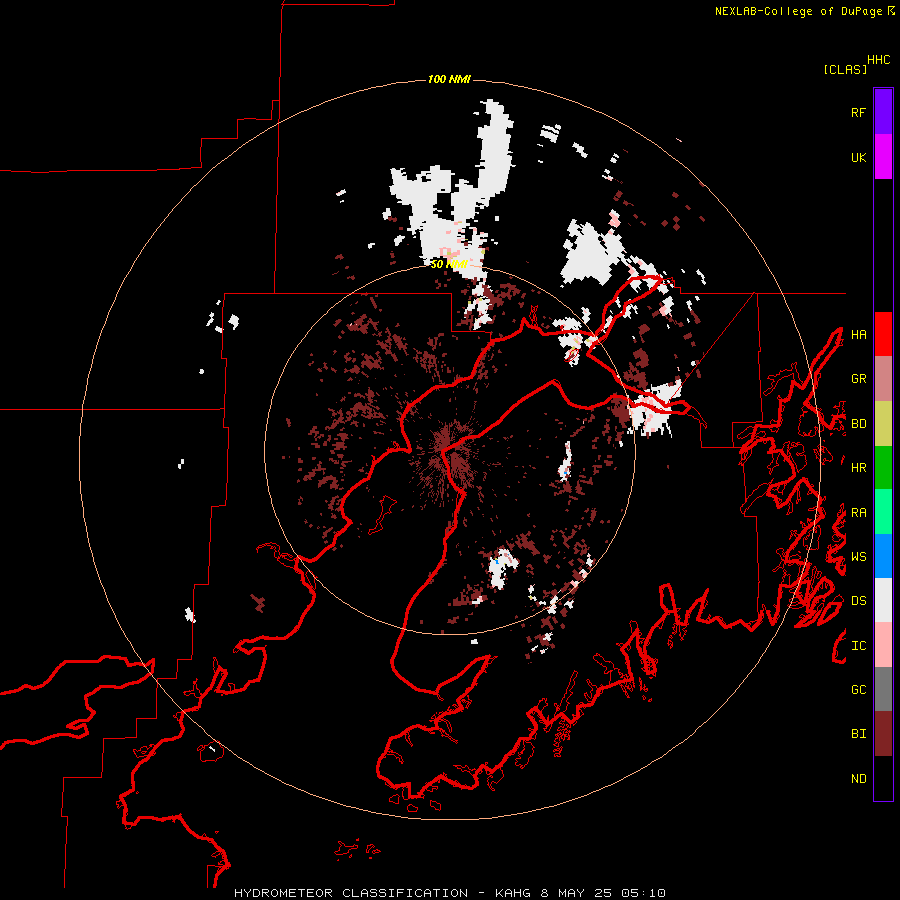Click the RF purple legend swatch
This screenshot has width=900, height=900.
click(883, 112)
